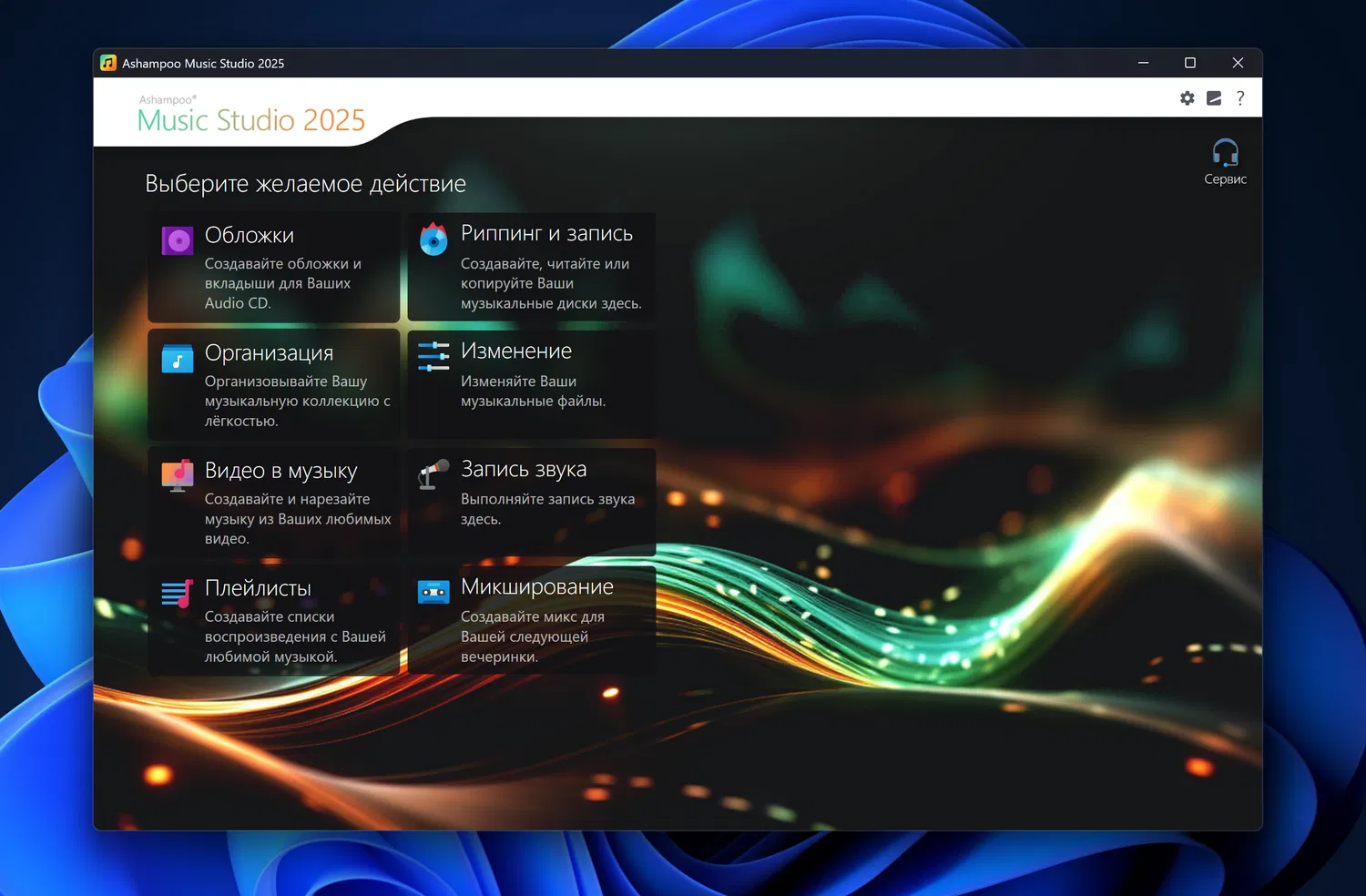
Task: Select the Организация tile title
Action: (269, 353)
